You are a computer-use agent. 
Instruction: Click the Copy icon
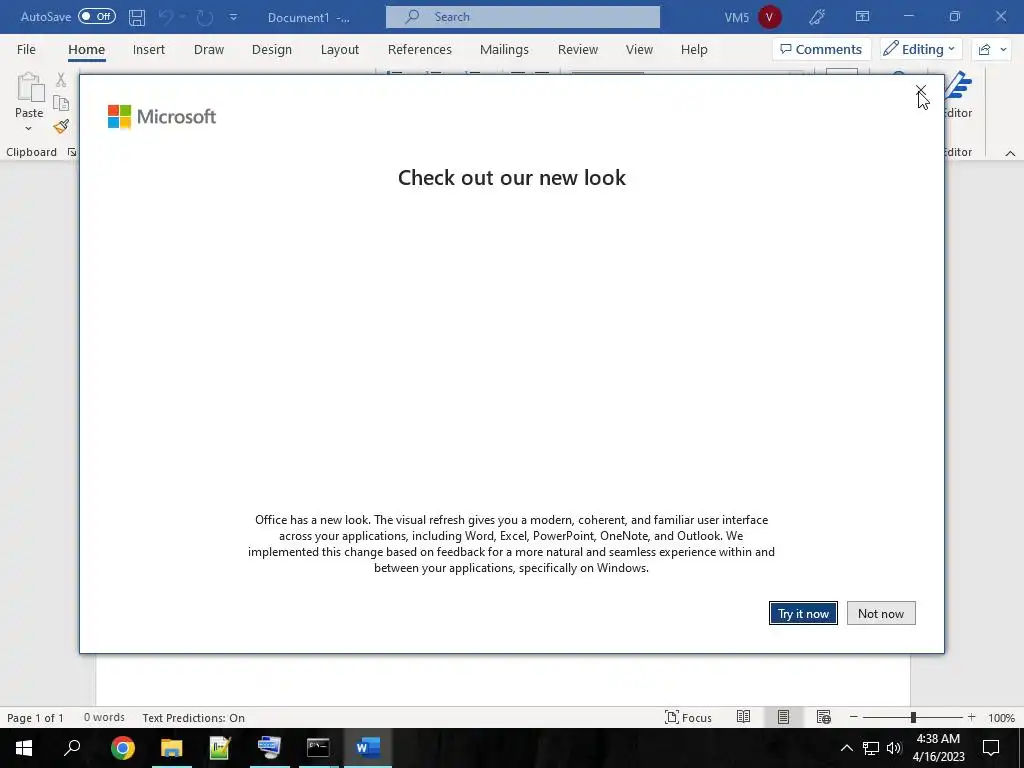tap(61, 103)
